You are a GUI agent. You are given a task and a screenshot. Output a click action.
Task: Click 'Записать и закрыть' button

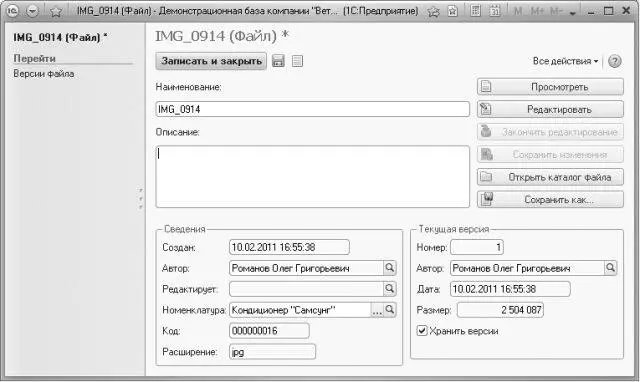[211, 61]
